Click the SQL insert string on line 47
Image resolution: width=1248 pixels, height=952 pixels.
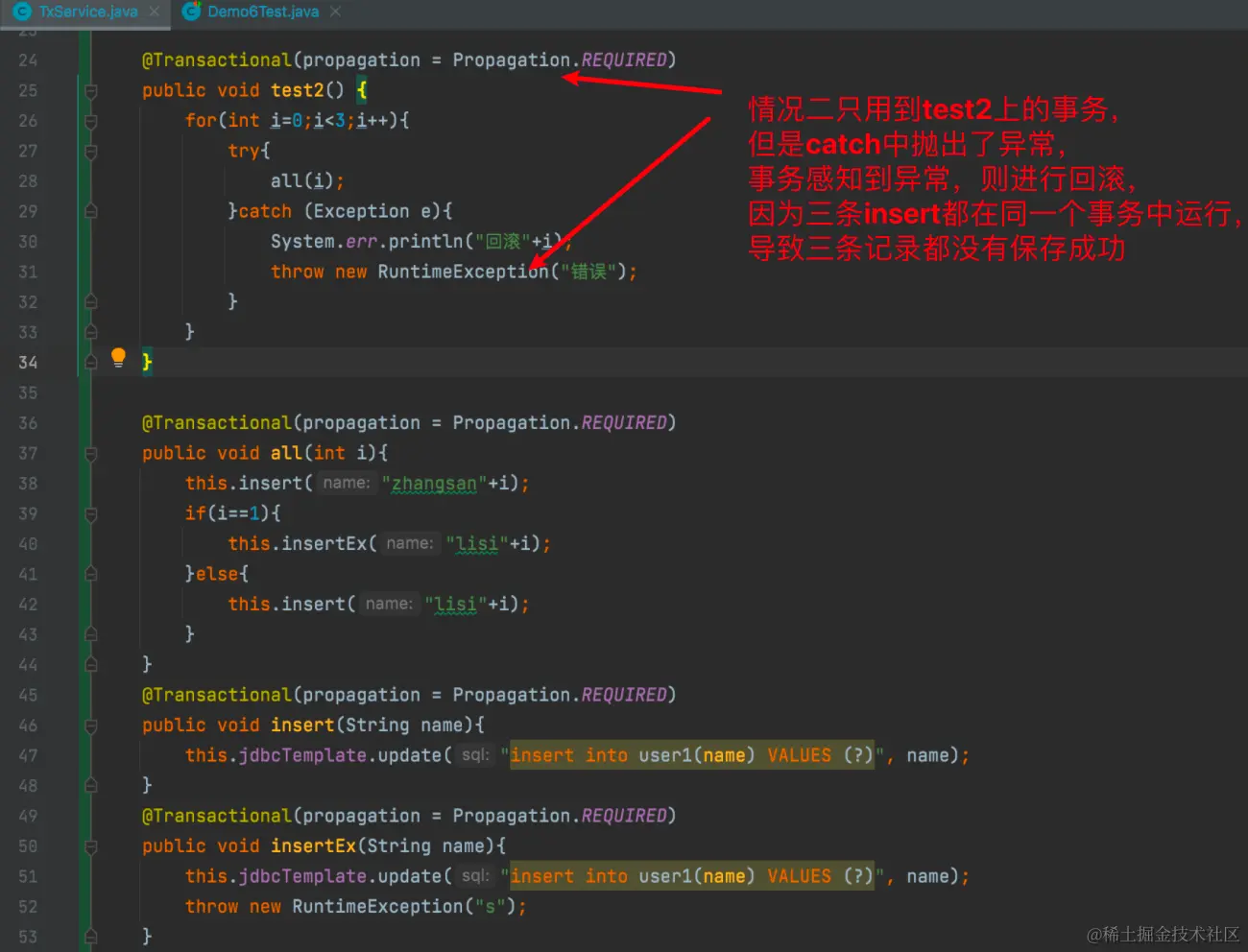pyautogui.click(x=691, y=756)
